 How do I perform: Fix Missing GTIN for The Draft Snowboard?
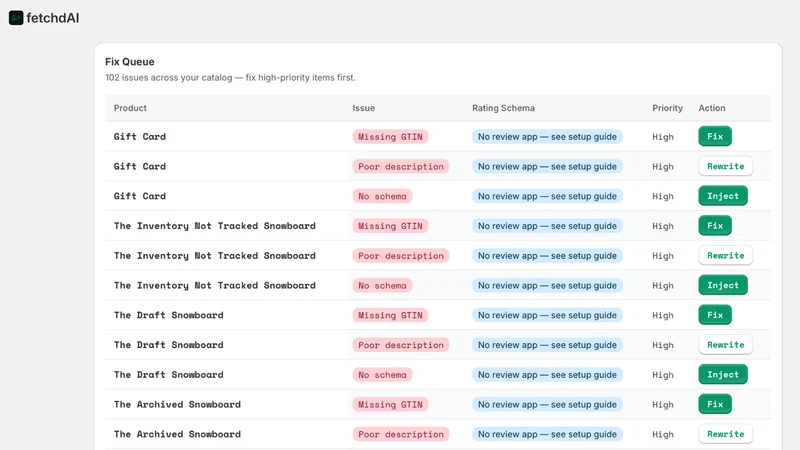click(x=715, y=315)
